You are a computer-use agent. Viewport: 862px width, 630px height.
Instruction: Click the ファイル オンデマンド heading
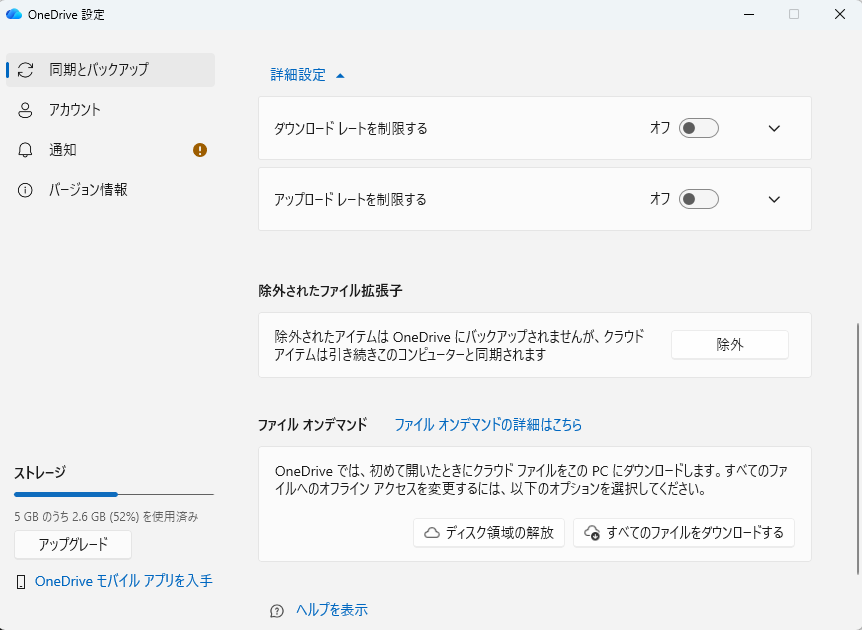(313, 425)
